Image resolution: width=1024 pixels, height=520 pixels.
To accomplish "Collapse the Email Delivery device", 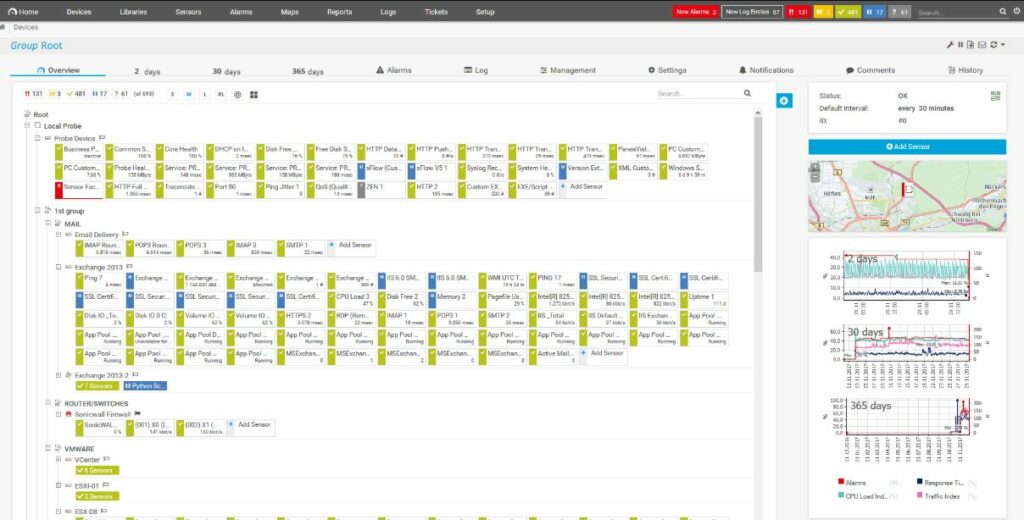I will click(58, 234).
